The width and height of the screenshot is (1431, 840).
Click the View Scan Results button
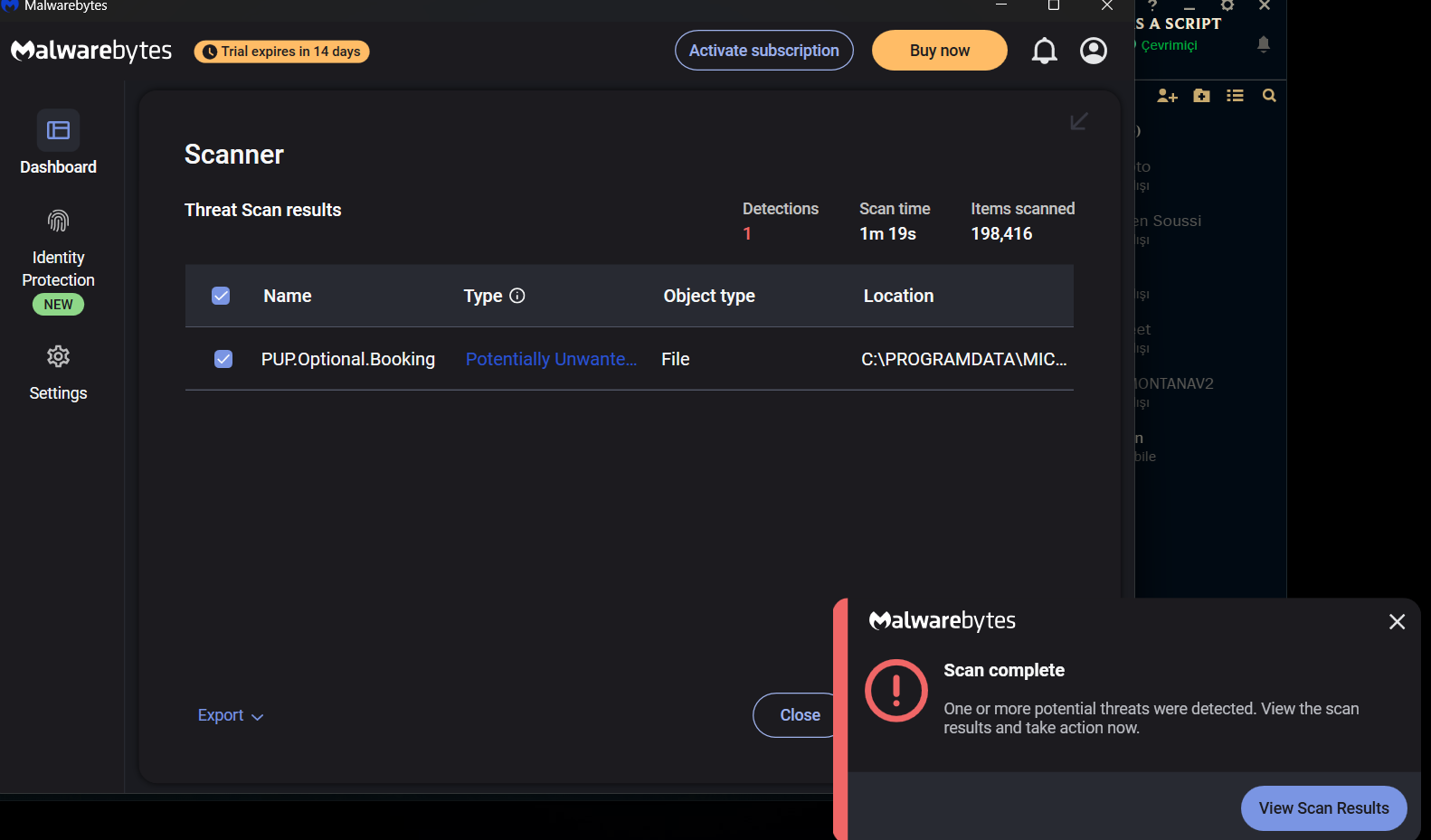(1324, 808)
